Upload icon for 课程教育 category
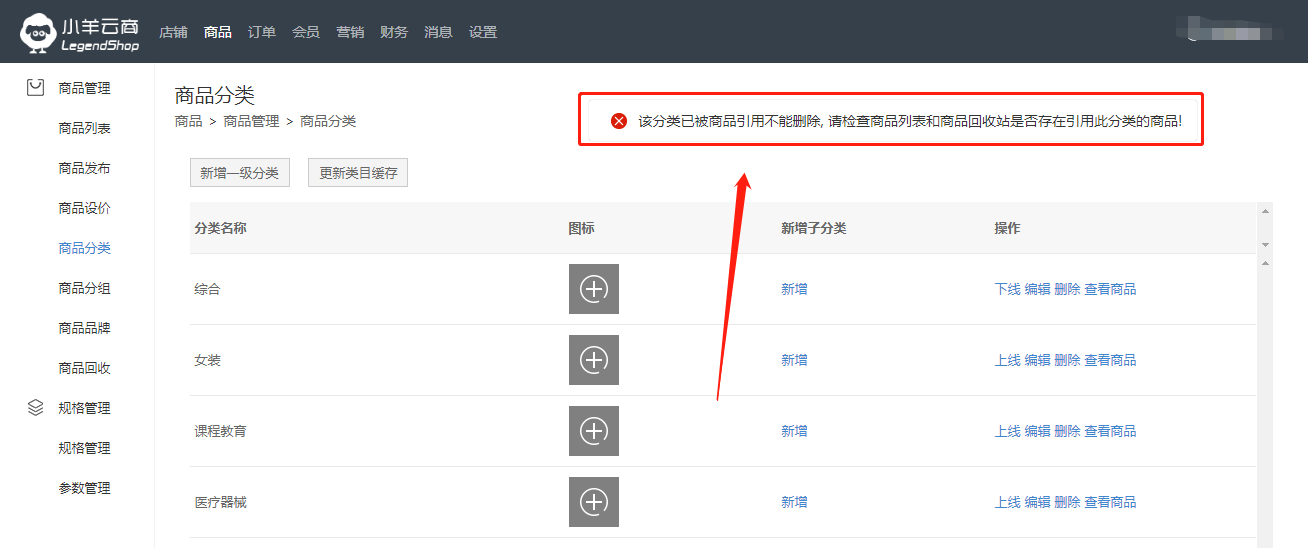Image resolution: width=1308 pixels, height=548 pixels. (x=594, y=431)
